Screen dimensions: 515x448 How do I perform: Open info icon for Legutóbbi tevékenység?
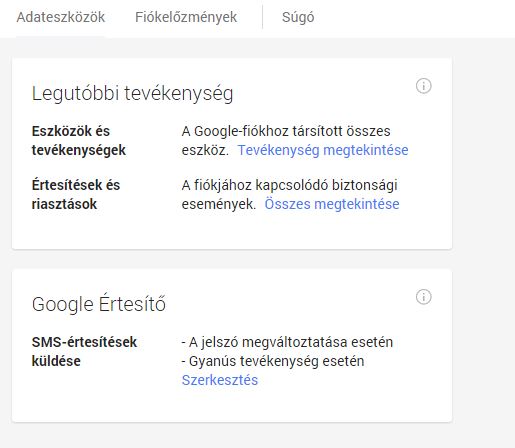[x=424, y=86]
